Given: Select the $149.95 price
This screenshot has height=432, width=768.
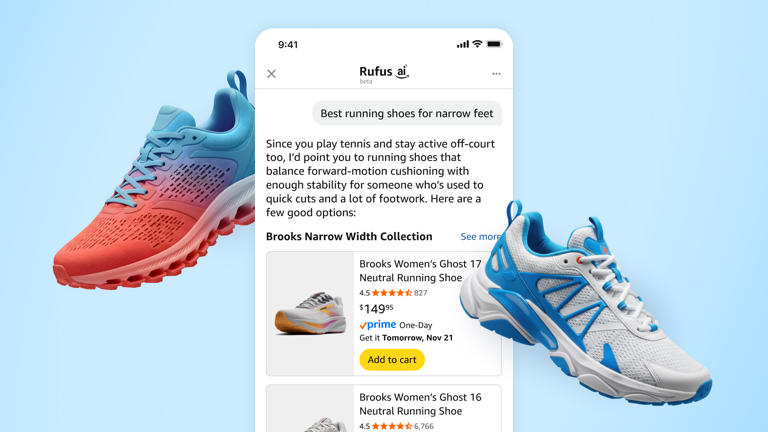Looking at the screenshot, I should [x=376, y=309].
